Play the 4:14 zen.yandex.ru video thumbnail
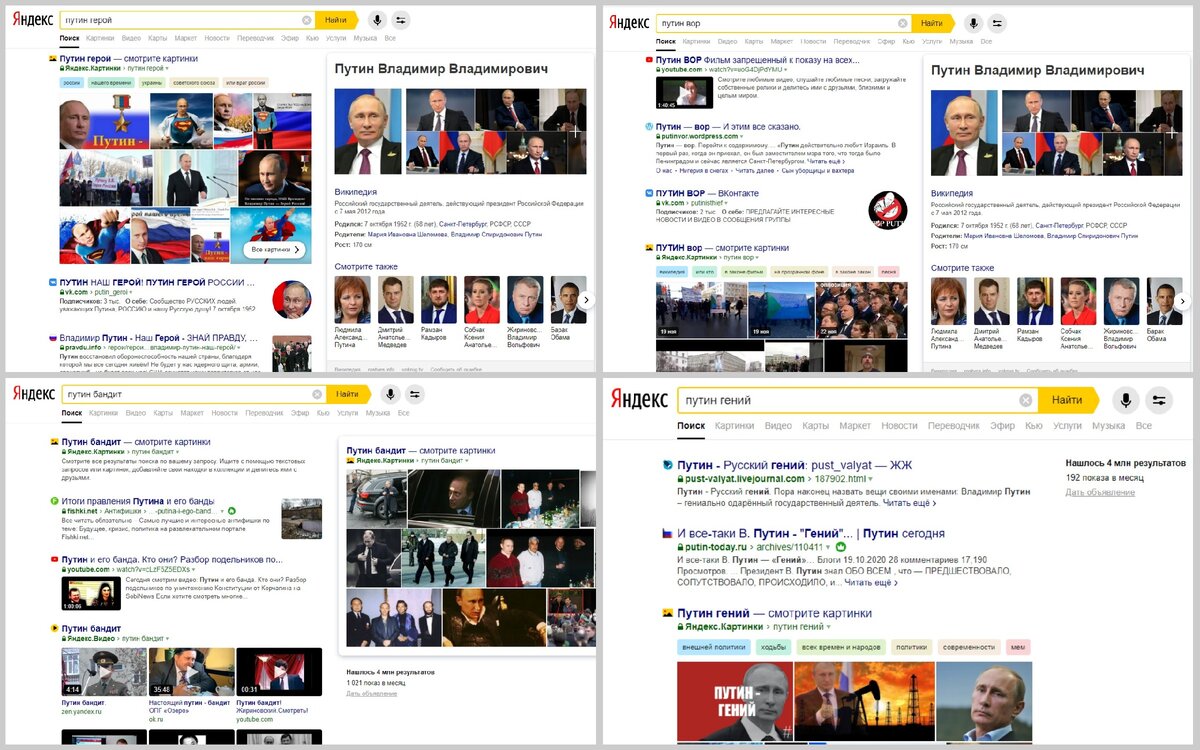The width and height of the screenshot is (1200, 750). tap(104, 672)
